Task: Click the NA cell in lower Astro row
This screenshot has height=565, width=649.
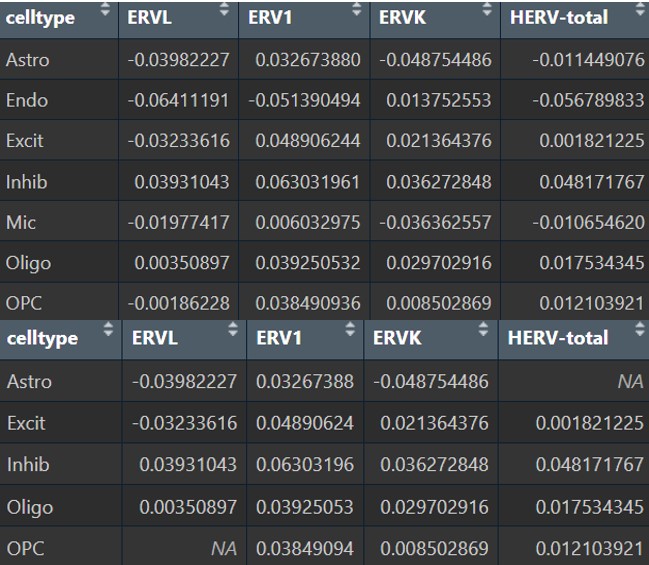Action: pos(630,382)
